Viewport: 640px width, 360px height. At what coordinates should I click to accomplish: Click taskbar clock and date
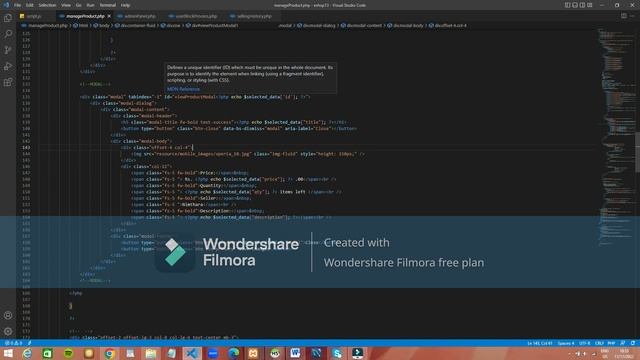coord(625,353)
